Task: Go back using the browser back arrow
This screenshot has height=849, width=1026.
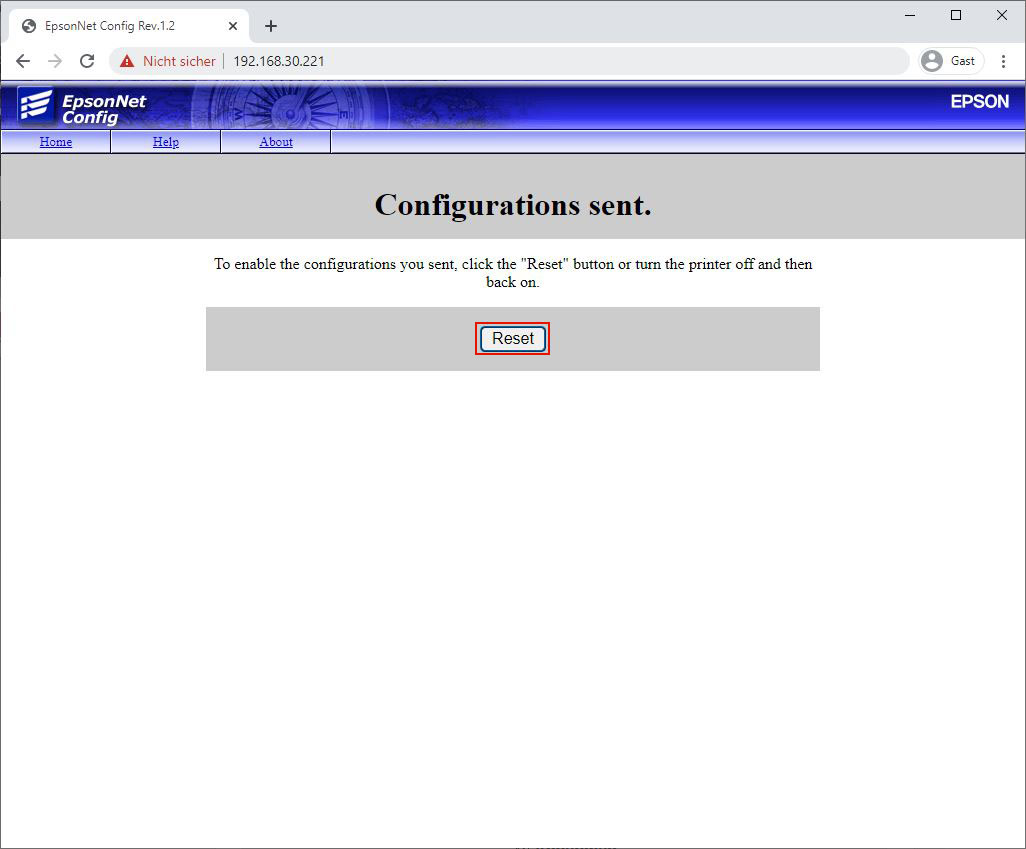Action: click(23, 61)
